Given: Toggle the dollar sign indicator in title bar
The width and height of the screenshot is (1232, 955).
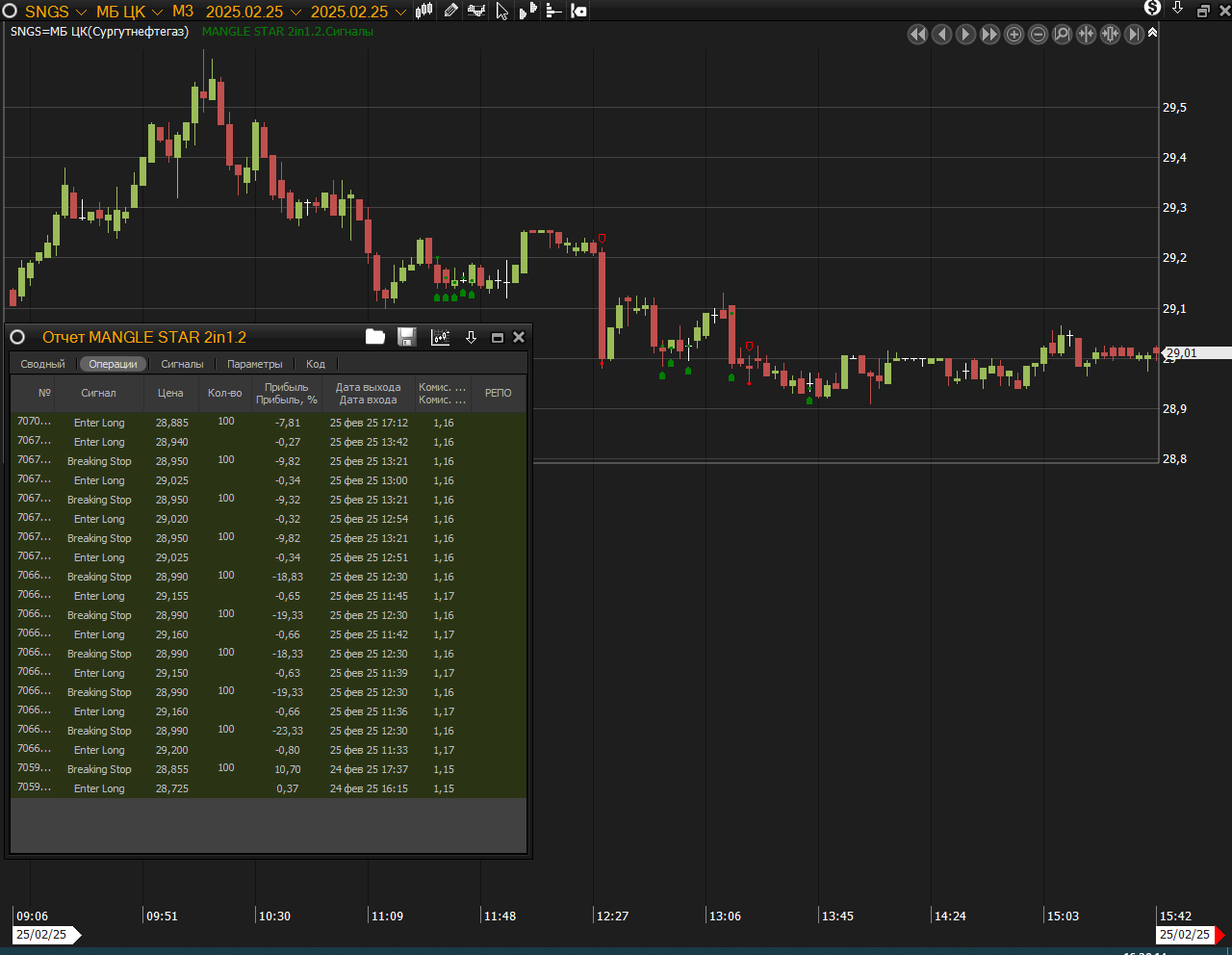Looking at the screenshot, I should coord(1152,9).
